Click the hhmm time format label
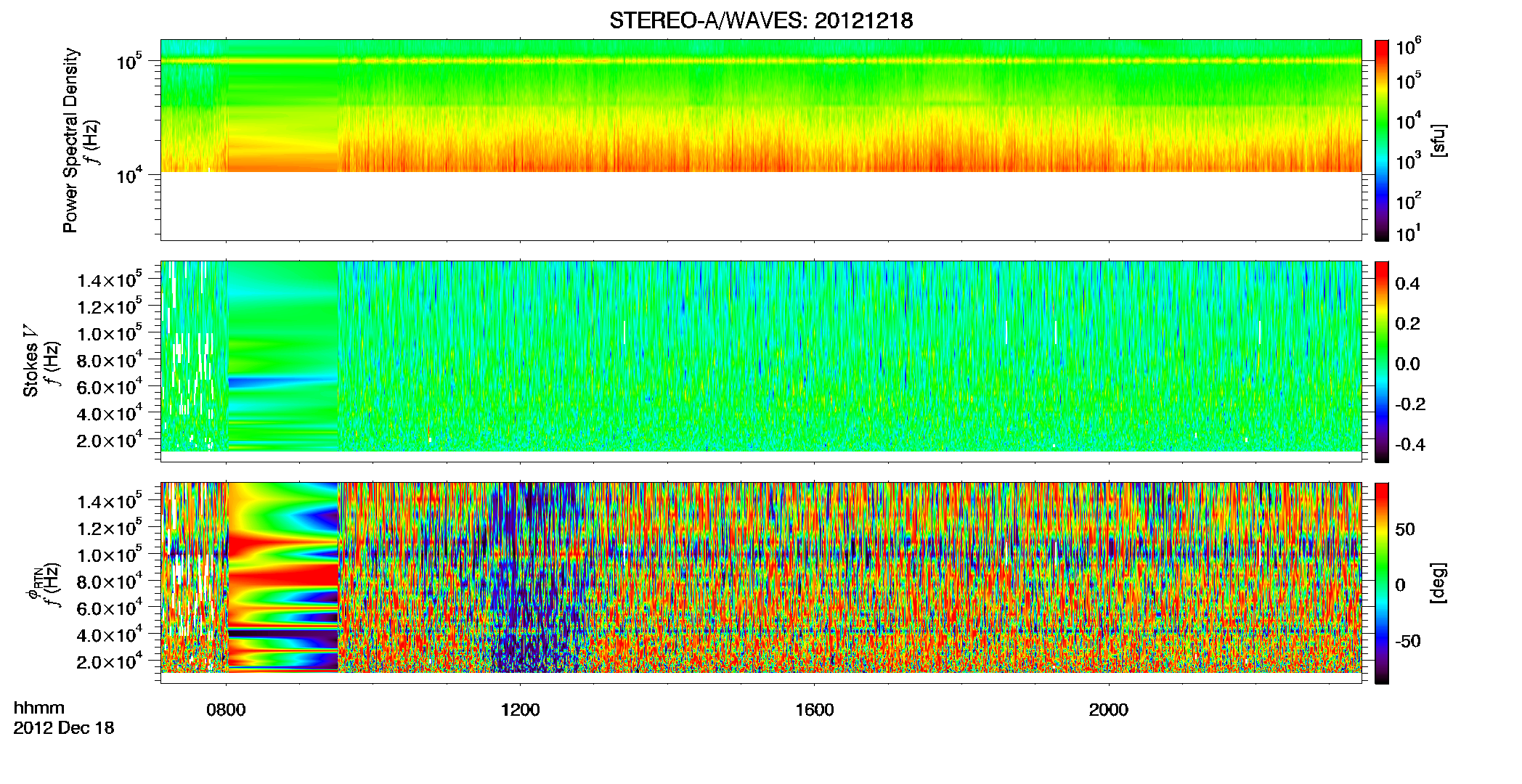 click(39, 708)
